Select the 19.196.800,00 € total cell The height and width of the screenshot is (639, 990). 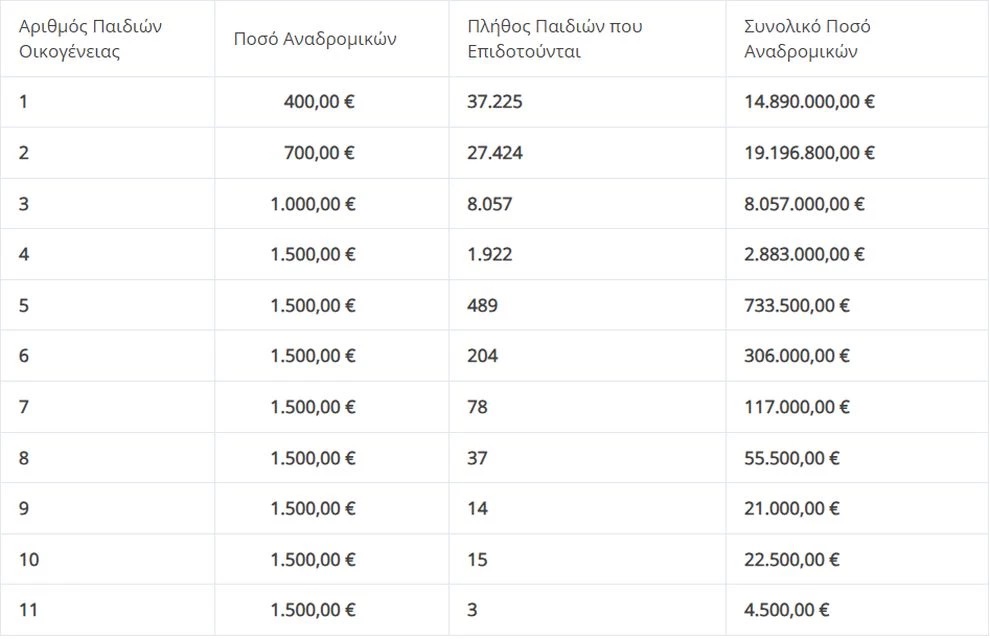[x=810, y=153]
